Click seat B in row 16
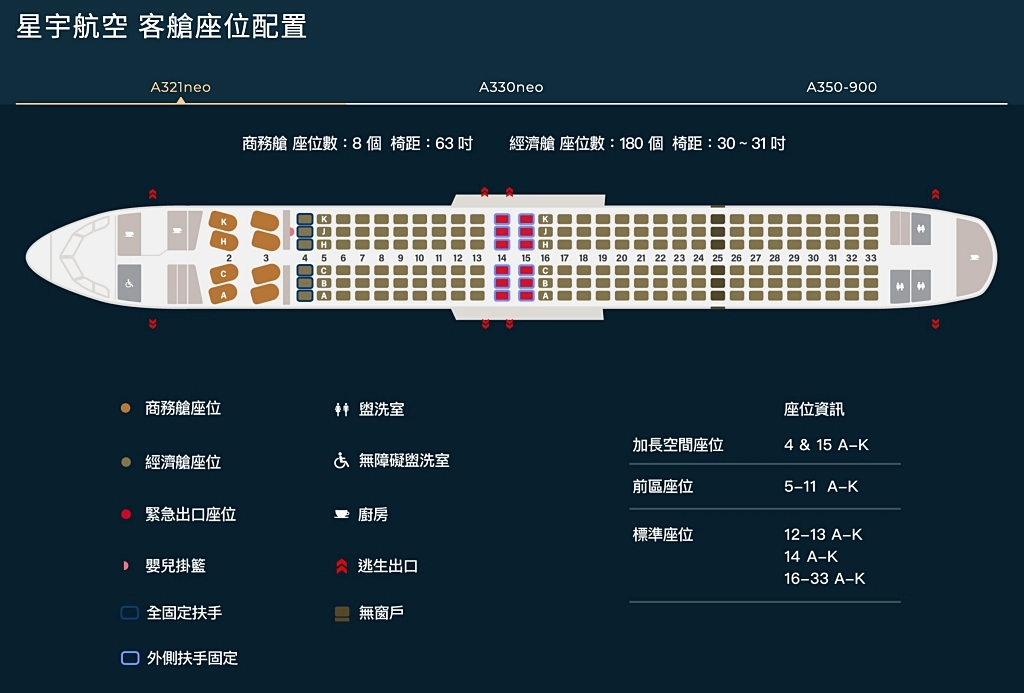Screen dimensions: 1024x693 coord(545,283)
